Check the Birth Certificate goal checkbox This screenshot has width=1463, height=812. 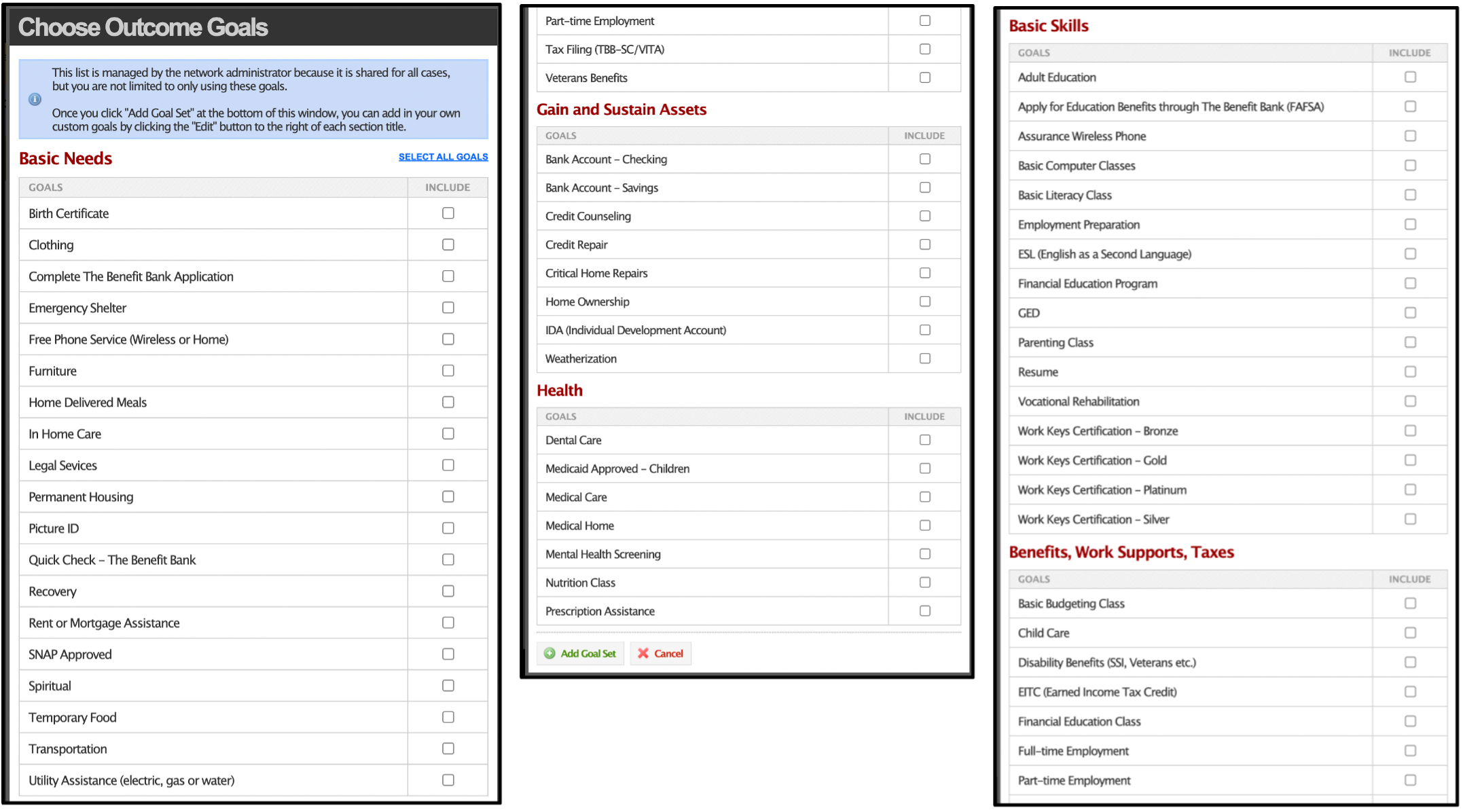[448, 213]
